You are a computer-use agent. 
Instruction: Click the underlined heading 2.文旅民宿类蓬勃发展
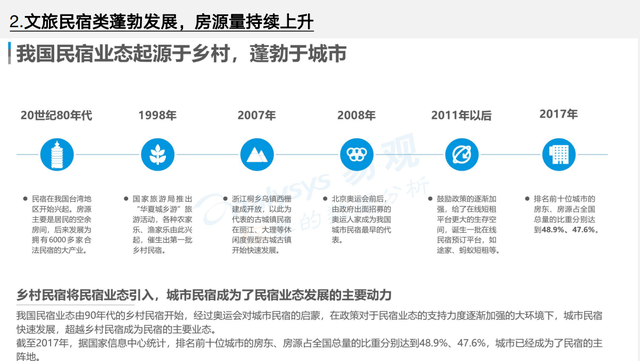point(162,22)
